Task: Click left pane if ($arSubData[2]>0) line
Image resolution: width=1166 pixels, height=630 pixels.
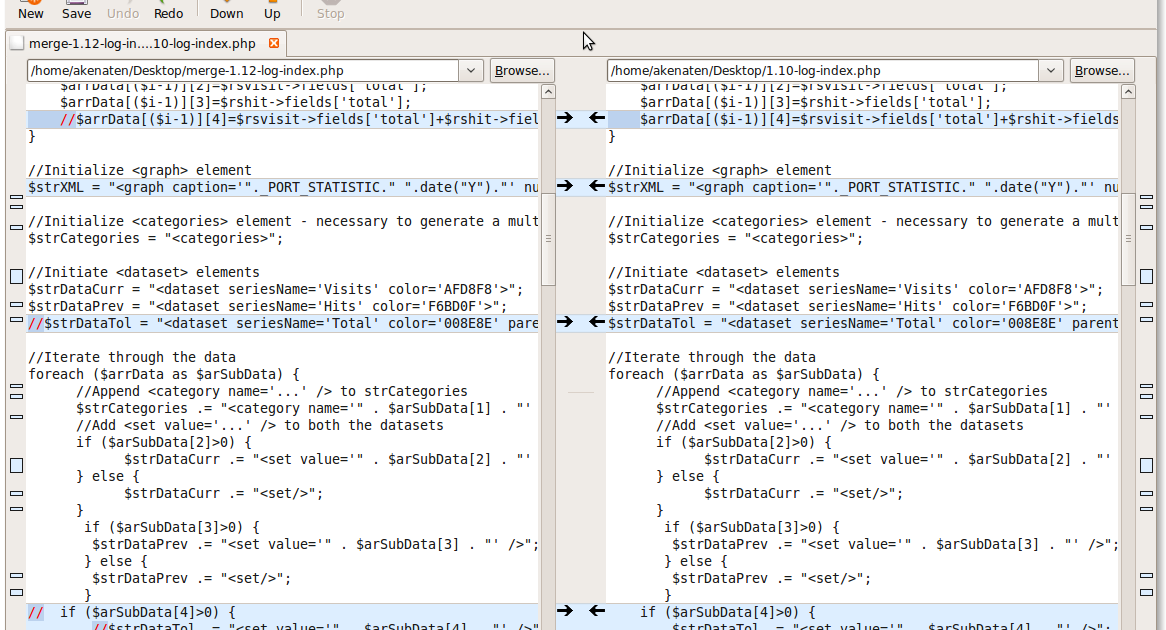Action: [x=164, y=443]
